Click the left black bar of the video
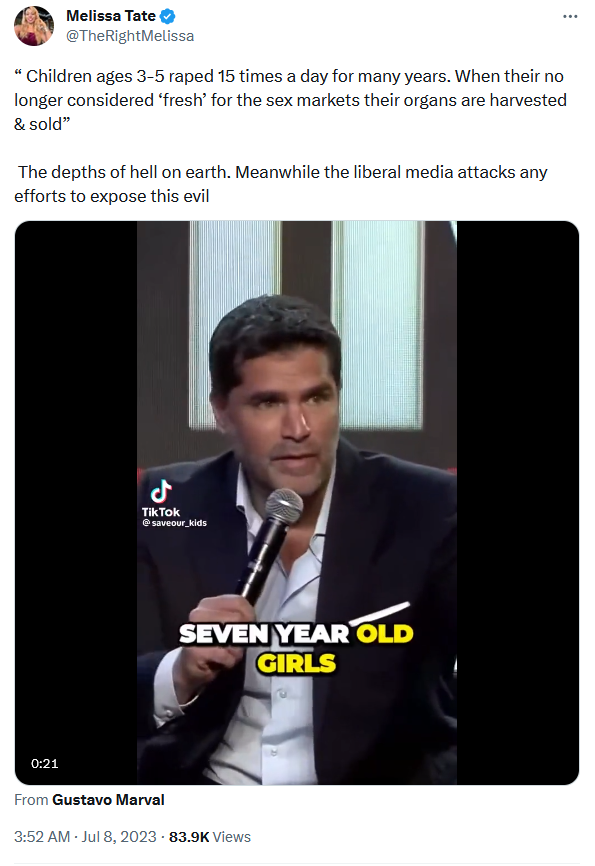This screenshot has height=866, width=595. click(76, 503)
